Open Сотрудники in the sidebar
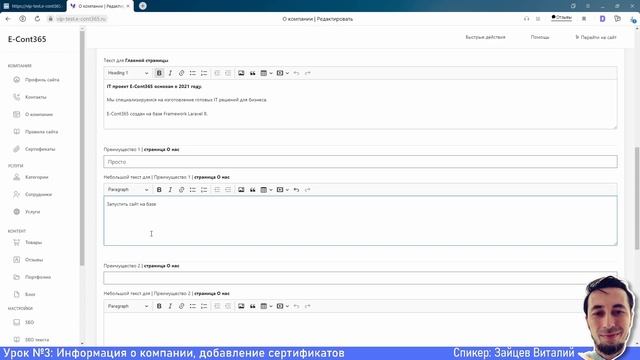The width and height of the screenshot is (640, 360). 33,195
